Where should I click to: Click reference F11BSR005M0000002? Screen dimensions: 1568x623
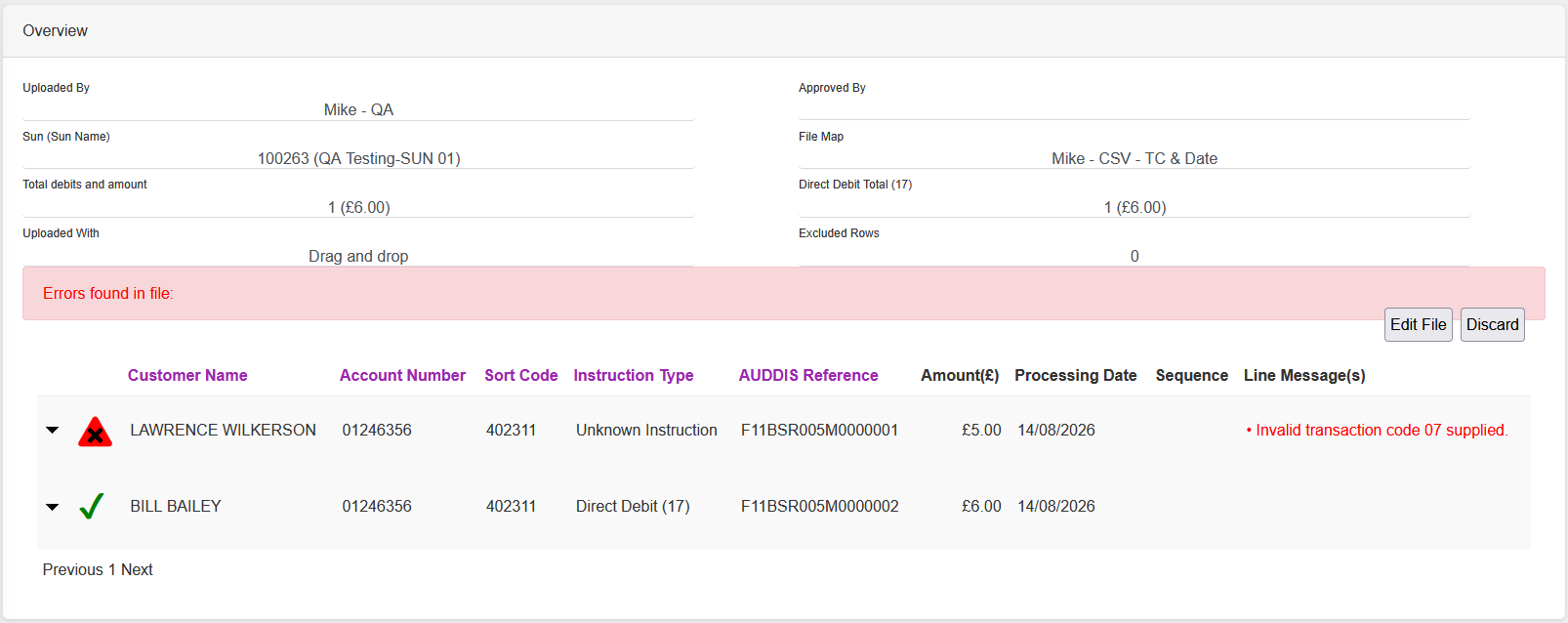pyautogui.click(x=820, y=506)
